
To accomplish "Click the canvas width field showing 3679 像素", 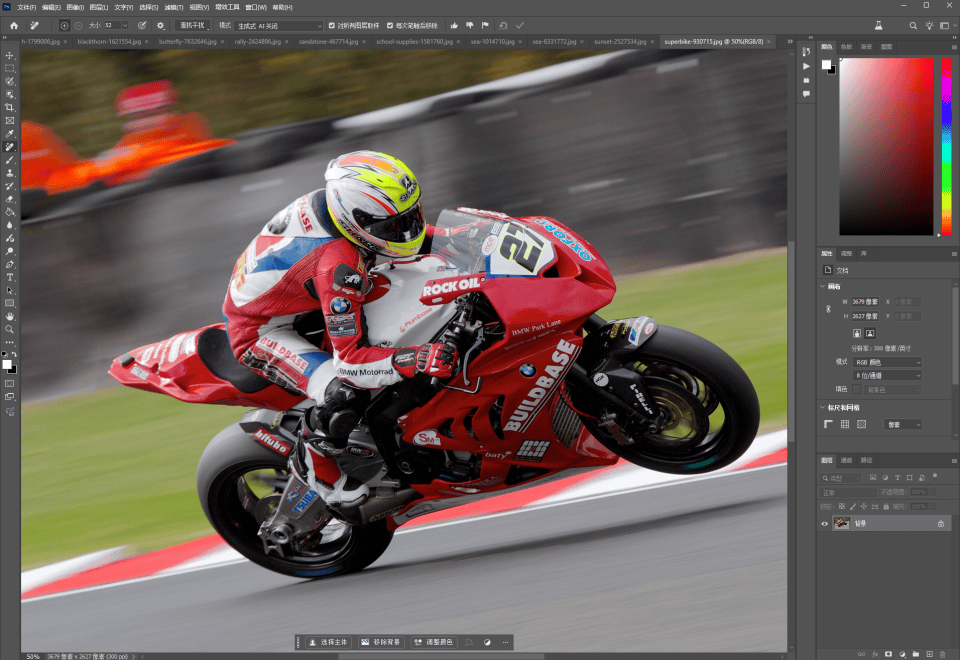I will pos(866,301).
